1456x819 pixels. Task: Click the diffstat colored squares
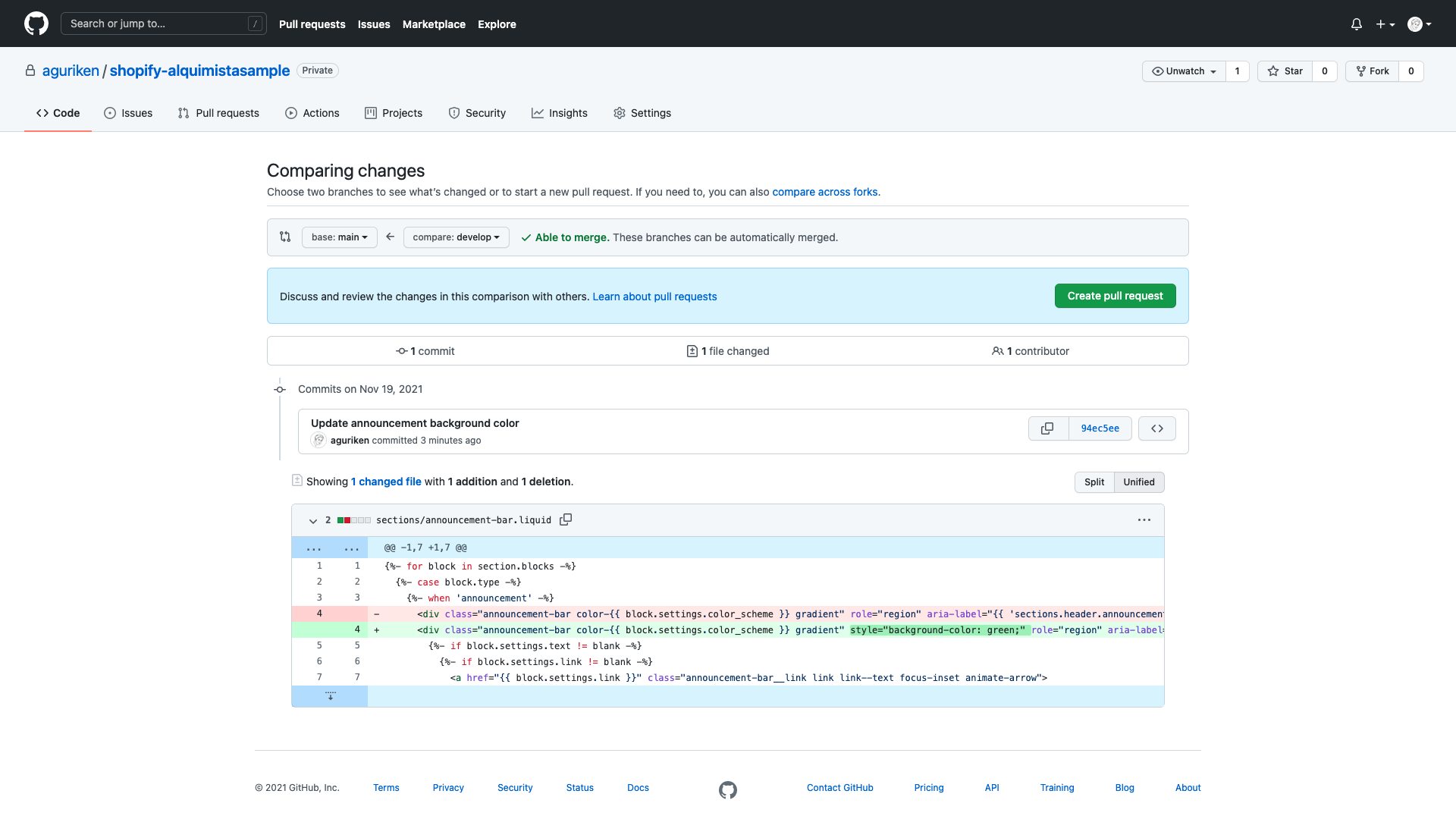pos(354,520)
